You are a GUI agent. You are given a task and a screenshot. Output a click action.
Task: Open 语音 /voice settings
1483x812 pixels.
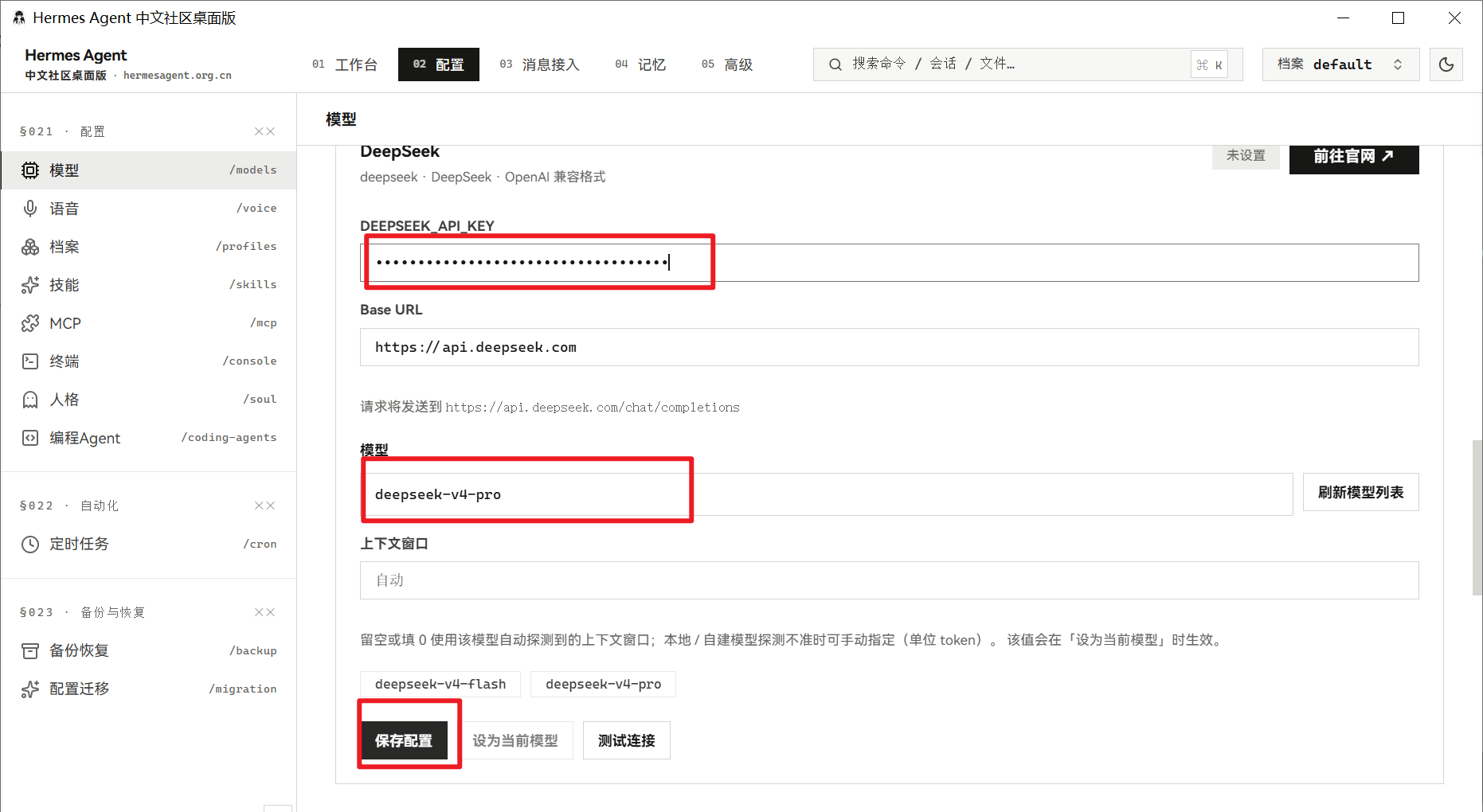[149, 209]
